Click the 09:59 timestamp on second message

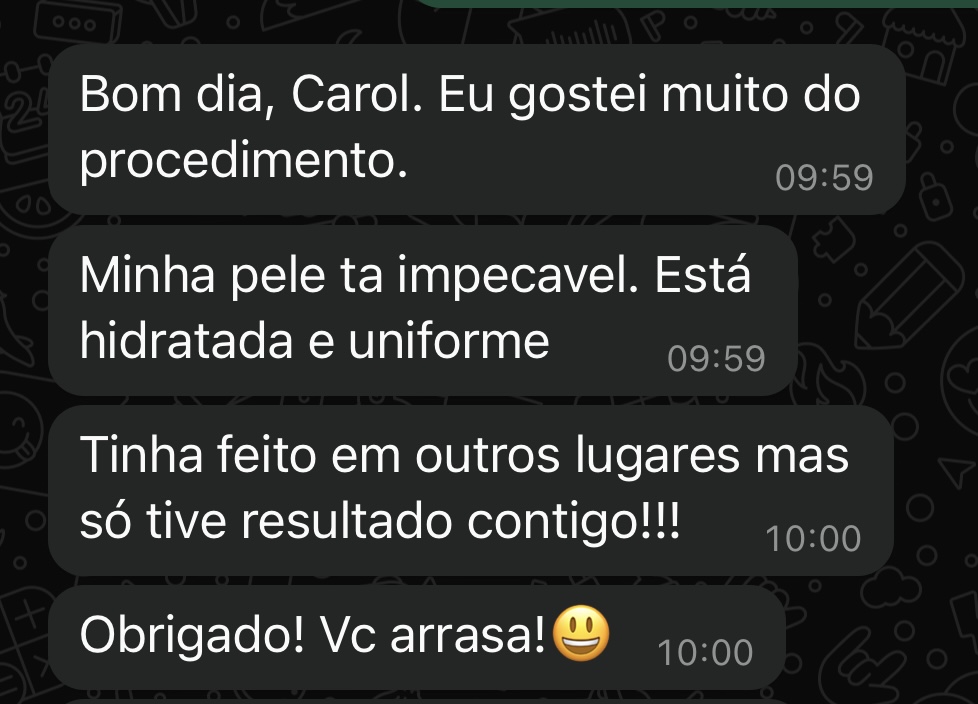pyautogui.click(x=716, y=358)
